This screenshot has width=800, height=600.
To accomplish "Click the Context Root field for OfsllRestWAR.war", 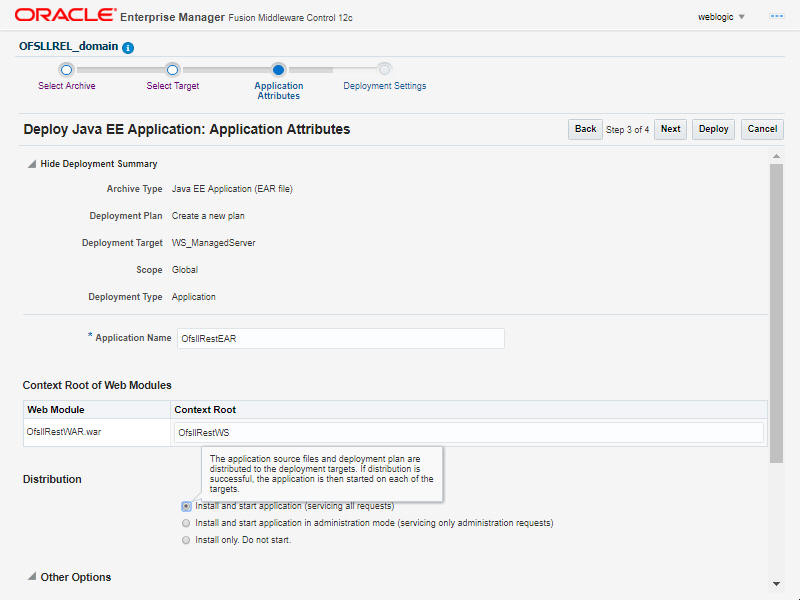I will click(468, 432).
